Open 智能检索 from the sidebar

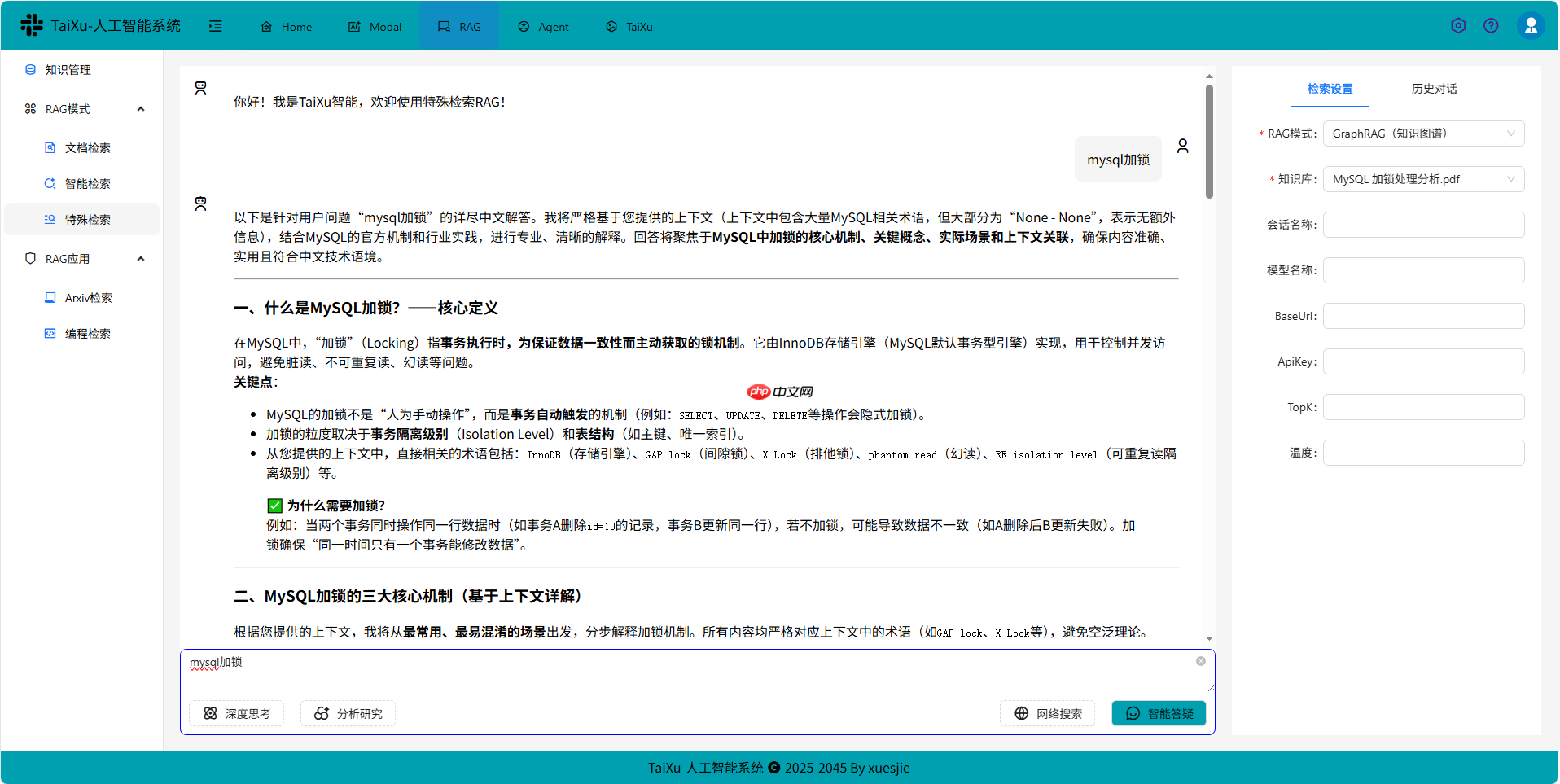[87, 183]
